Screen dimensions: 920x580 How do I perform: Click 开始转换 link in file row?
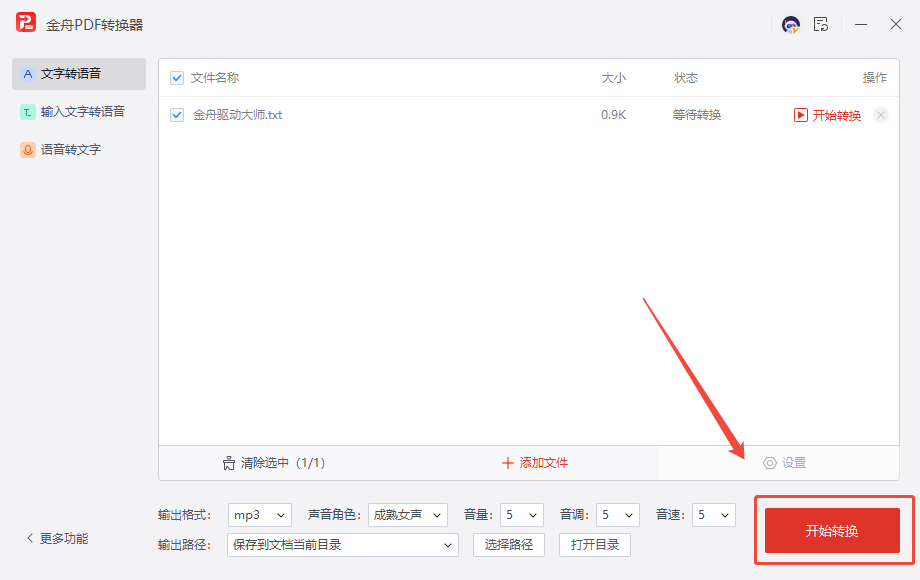point(836,116)
